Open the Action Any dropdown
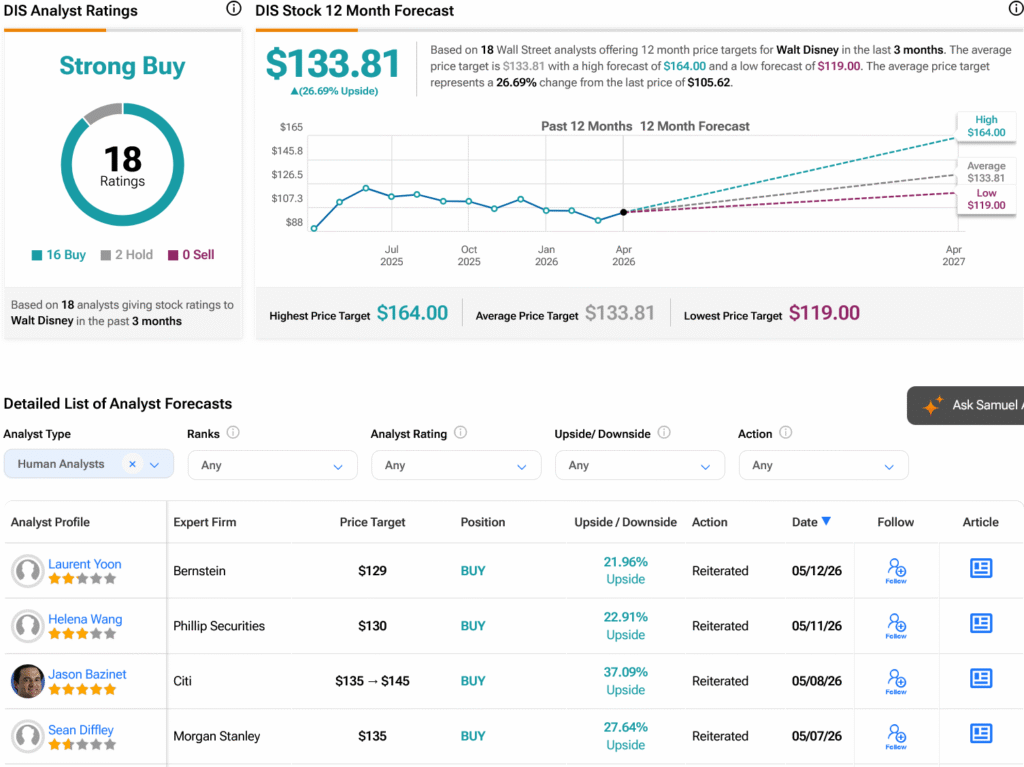Image resolution: width=1024 pixels, height=767 pixels. point(824,465)
